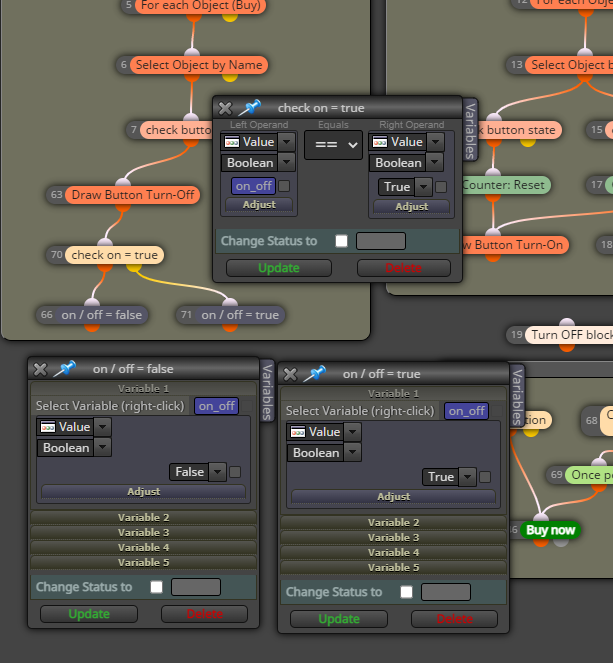
Task: Select the green 'Buy now' node
Action: pos(550,530)
